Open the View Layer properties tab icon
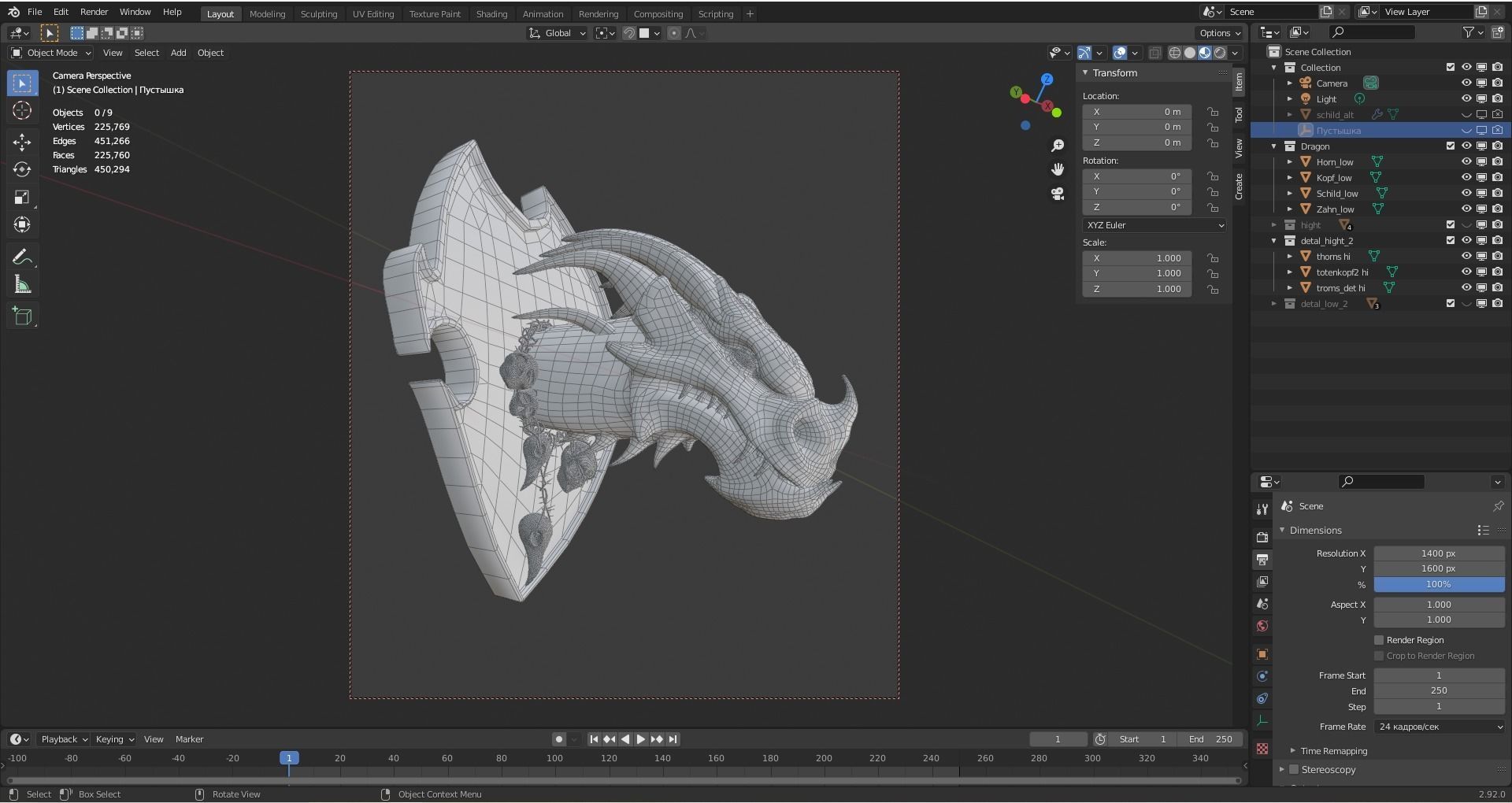Viewport: 1512px width, 803px height. [x=1262, y=582]
